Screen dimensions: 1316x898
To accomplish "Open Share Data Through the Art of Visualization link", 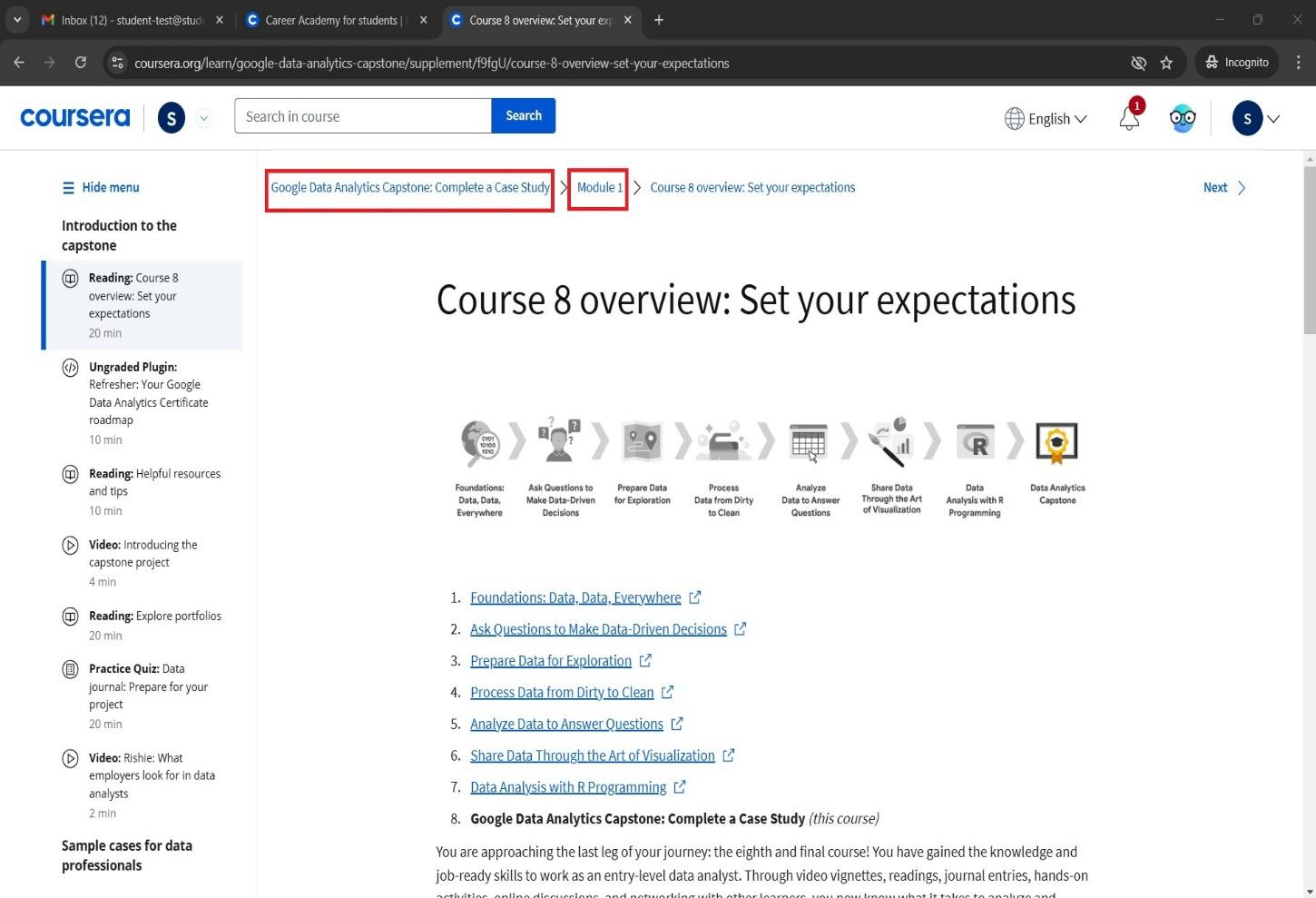I will 593,755.
